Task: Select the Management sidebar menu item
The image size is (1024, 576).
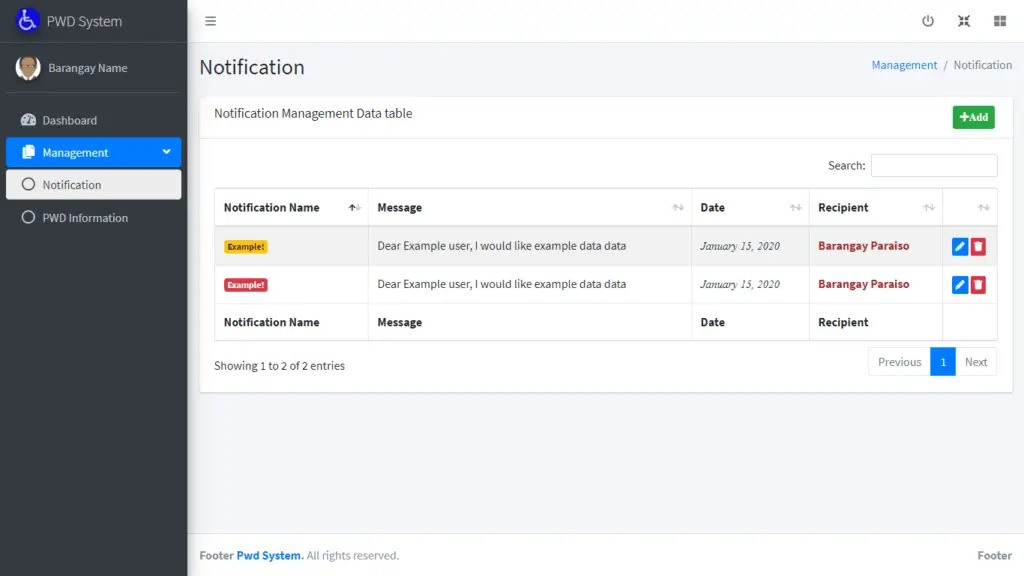Action: [73, 152]
